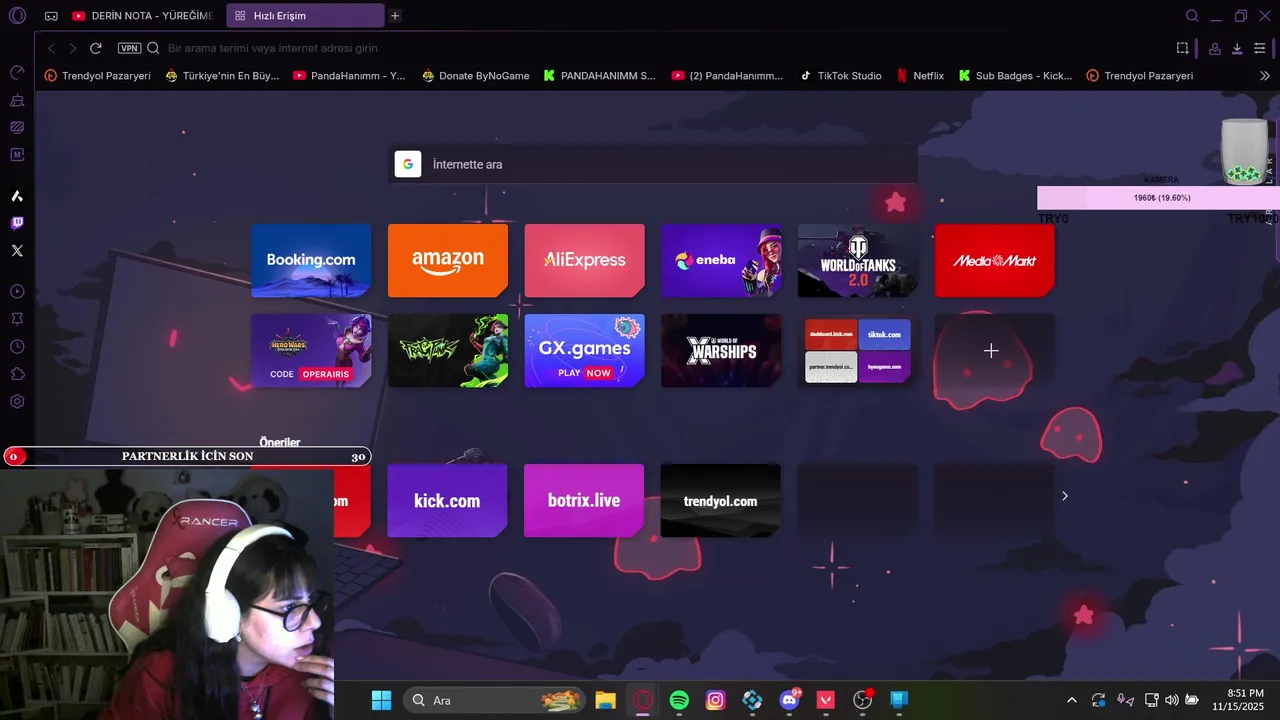
Task: Open Discord from the taskbar
Action: coord(789,700)
